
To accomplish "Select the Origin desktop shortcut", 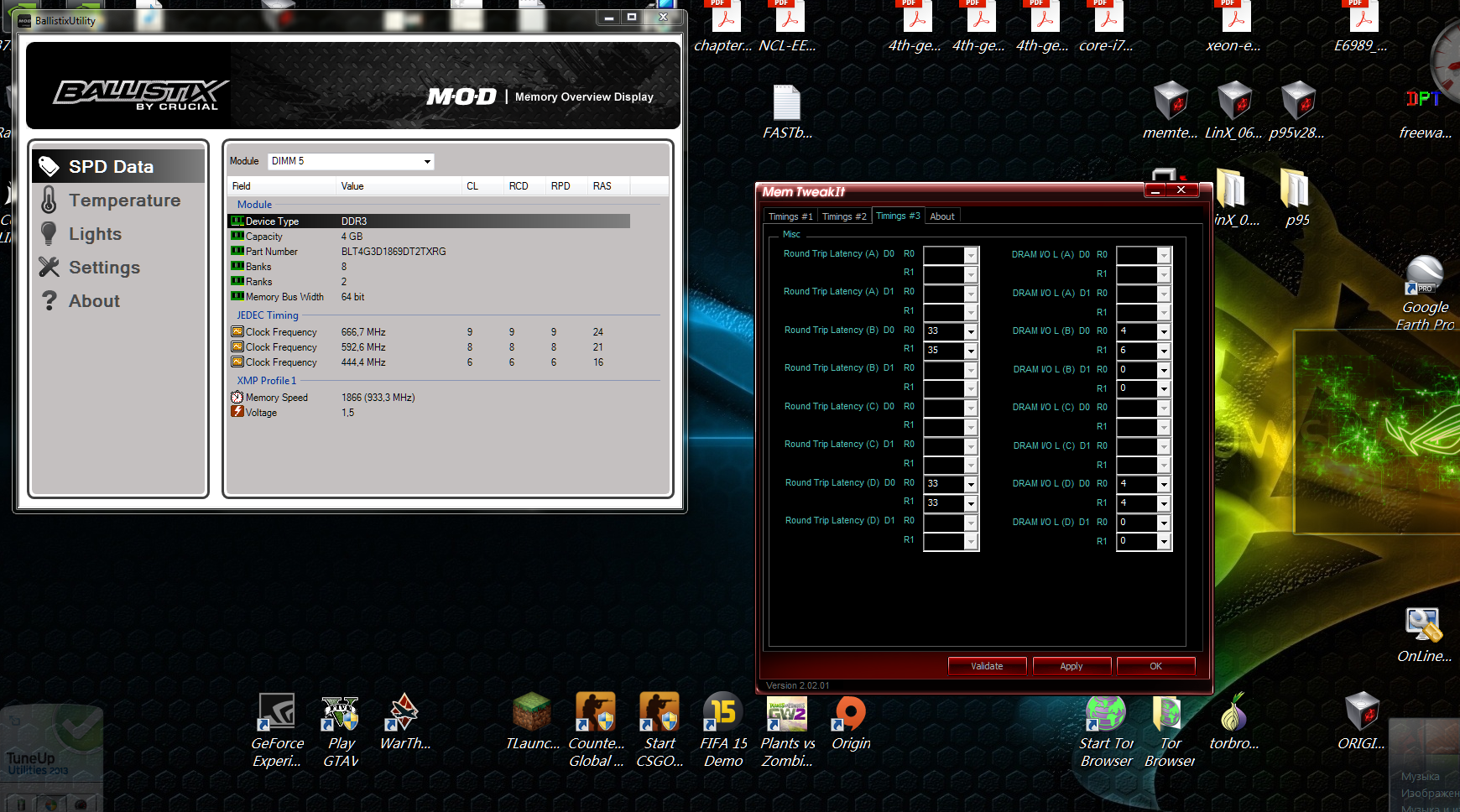I will 851,722.
